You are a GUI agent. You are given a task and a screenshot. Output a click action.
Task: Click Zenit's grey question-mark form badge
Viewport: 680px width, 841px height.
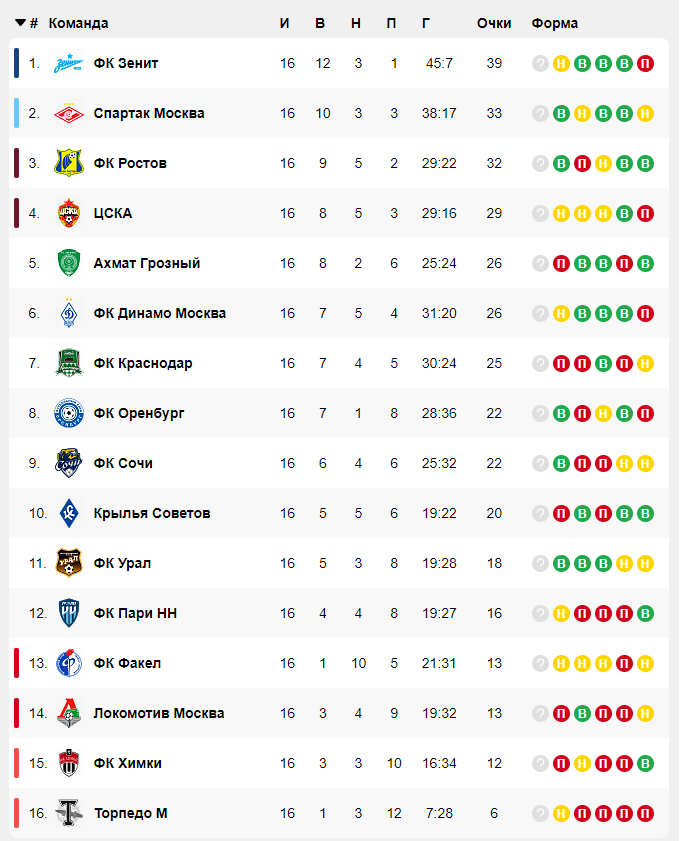[541, 63]
